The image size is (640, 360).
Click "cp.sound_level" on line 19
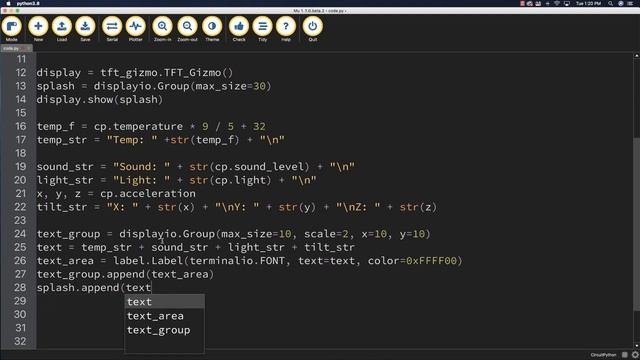(260, 167)
